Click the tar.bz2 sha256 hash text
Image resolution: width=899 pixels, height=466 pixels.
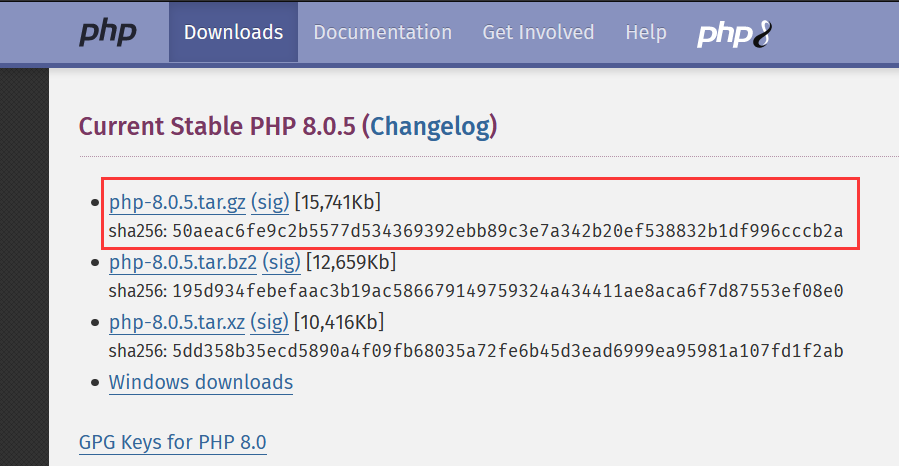[507, 291]
